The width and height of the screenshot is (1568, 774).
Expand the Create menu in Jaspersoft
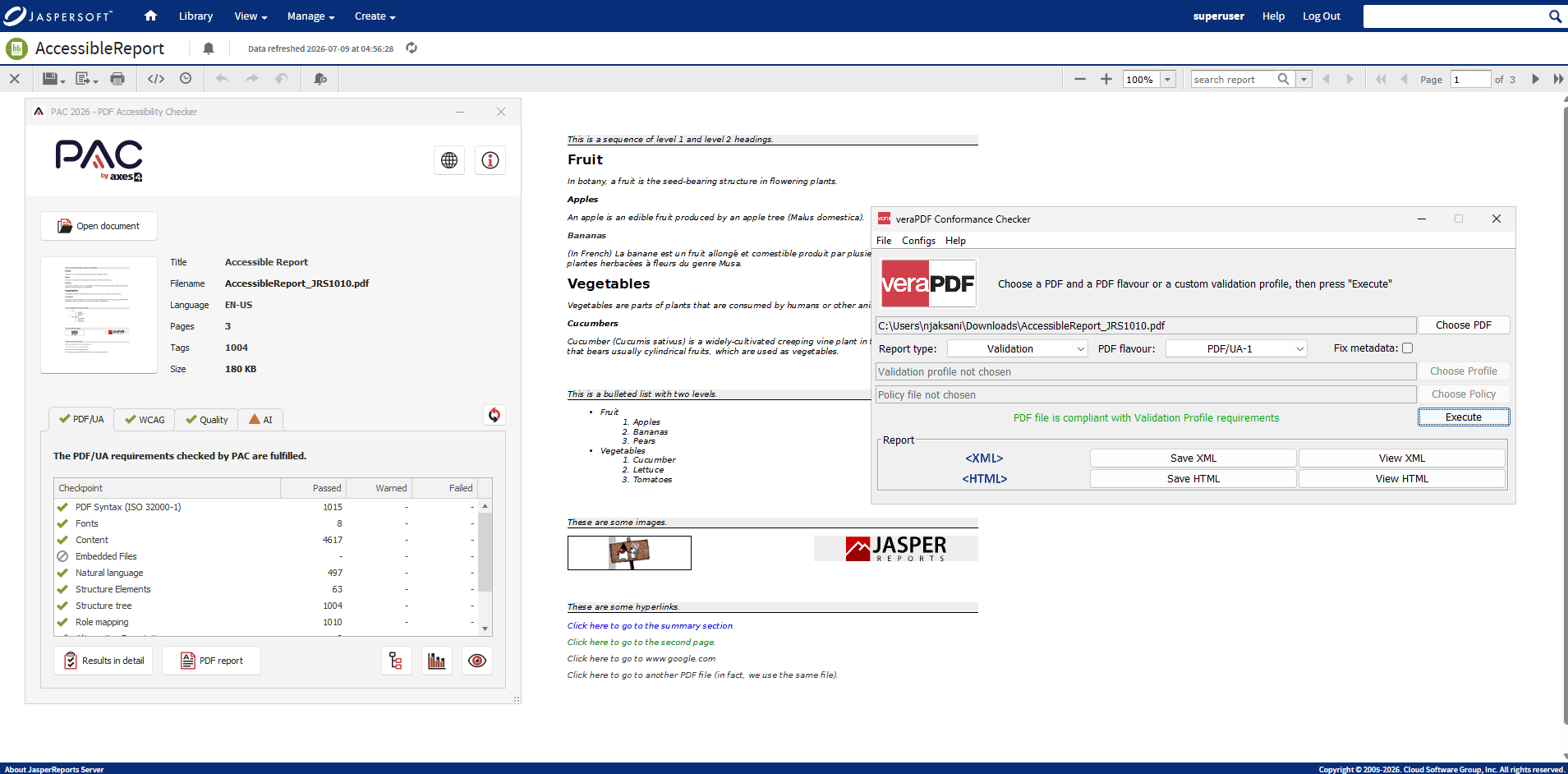click(x=375, y=16)
